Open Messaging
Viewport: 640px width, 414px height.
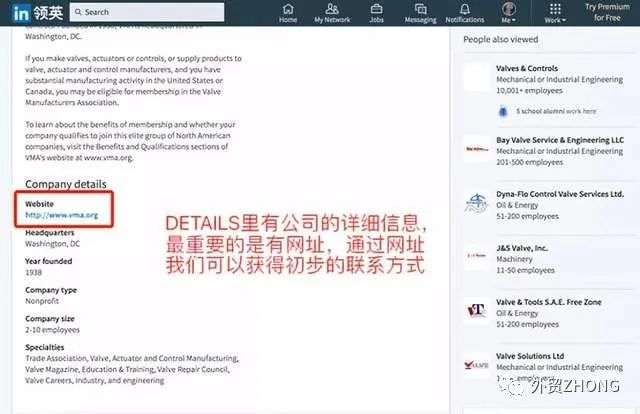pyautogui.click(x=420, y=13)
